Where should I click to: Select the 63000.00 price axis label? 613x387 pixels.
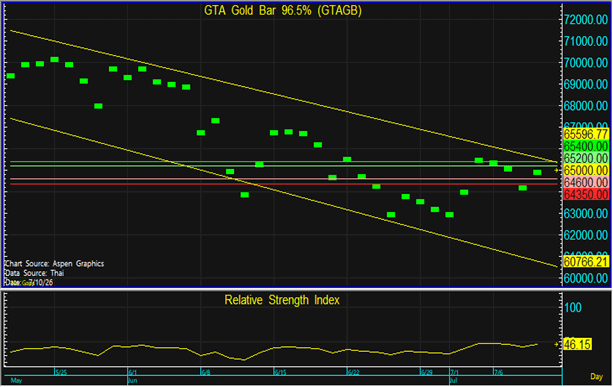pyautogui.click(x=586, y=213)
